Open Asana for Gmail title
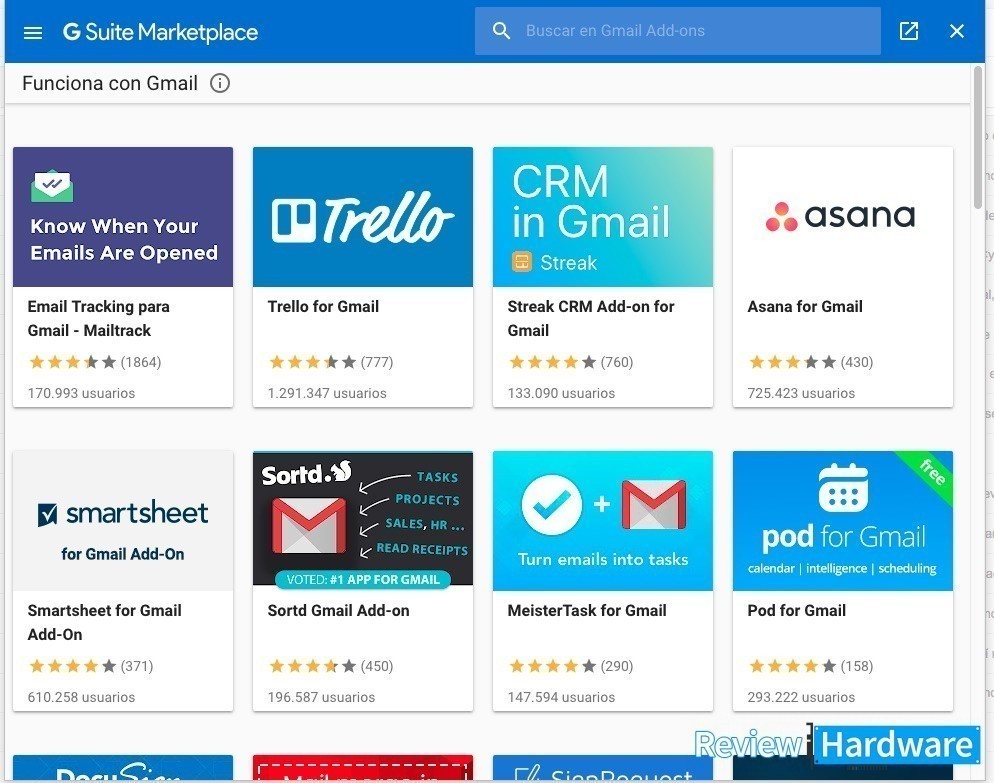 (804, 306)
